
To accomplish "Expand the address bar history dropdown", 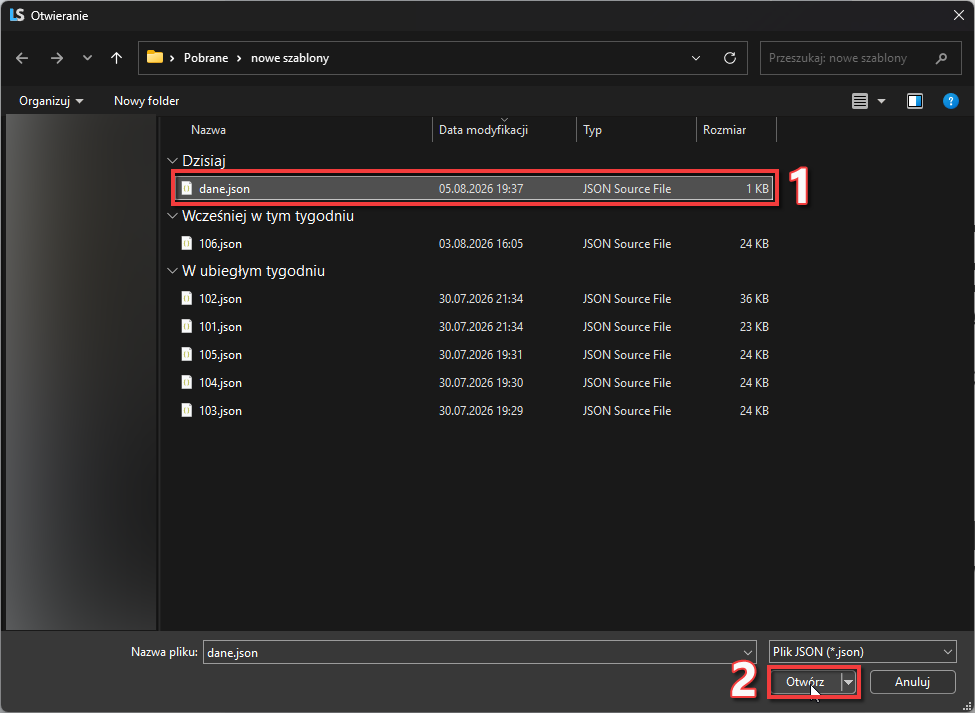I will pyautogui.click(x=696, y=58).
